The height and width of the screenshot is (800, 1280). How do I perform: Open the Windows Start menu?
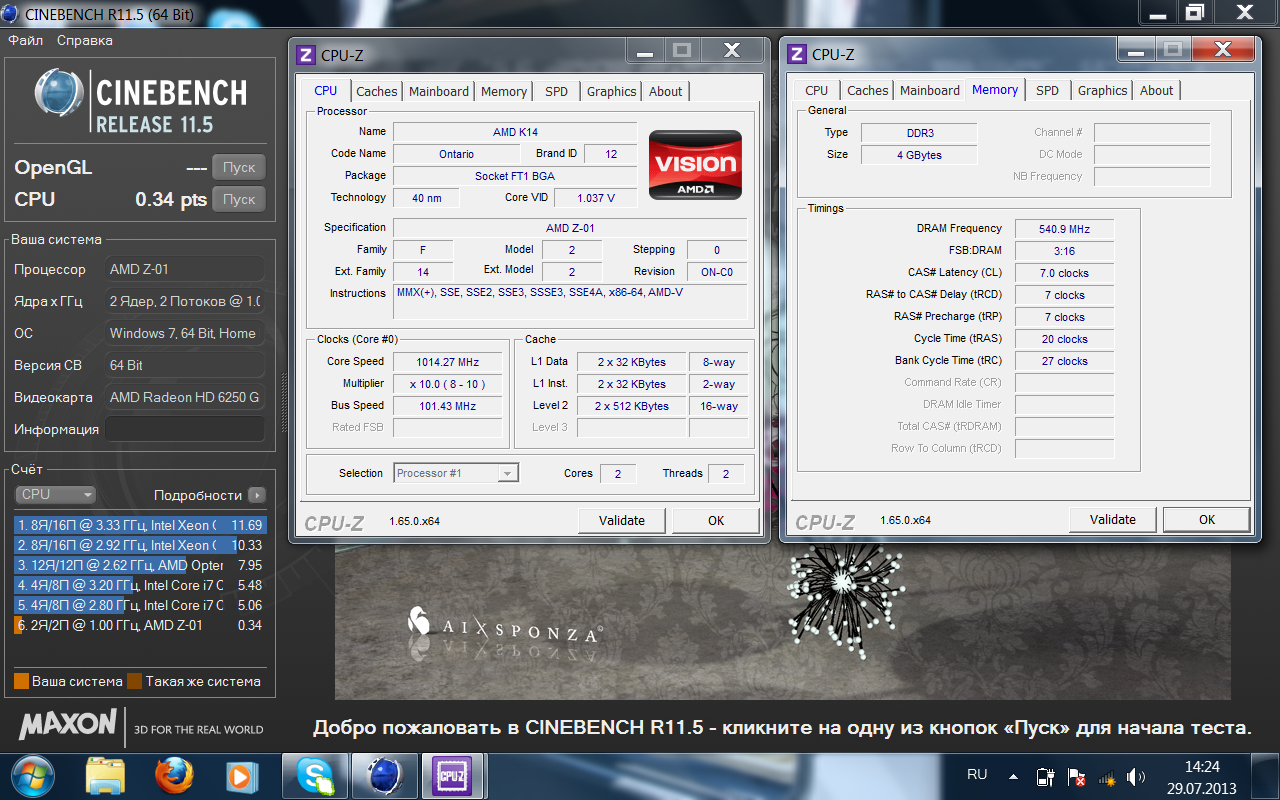tap(32, 775)
